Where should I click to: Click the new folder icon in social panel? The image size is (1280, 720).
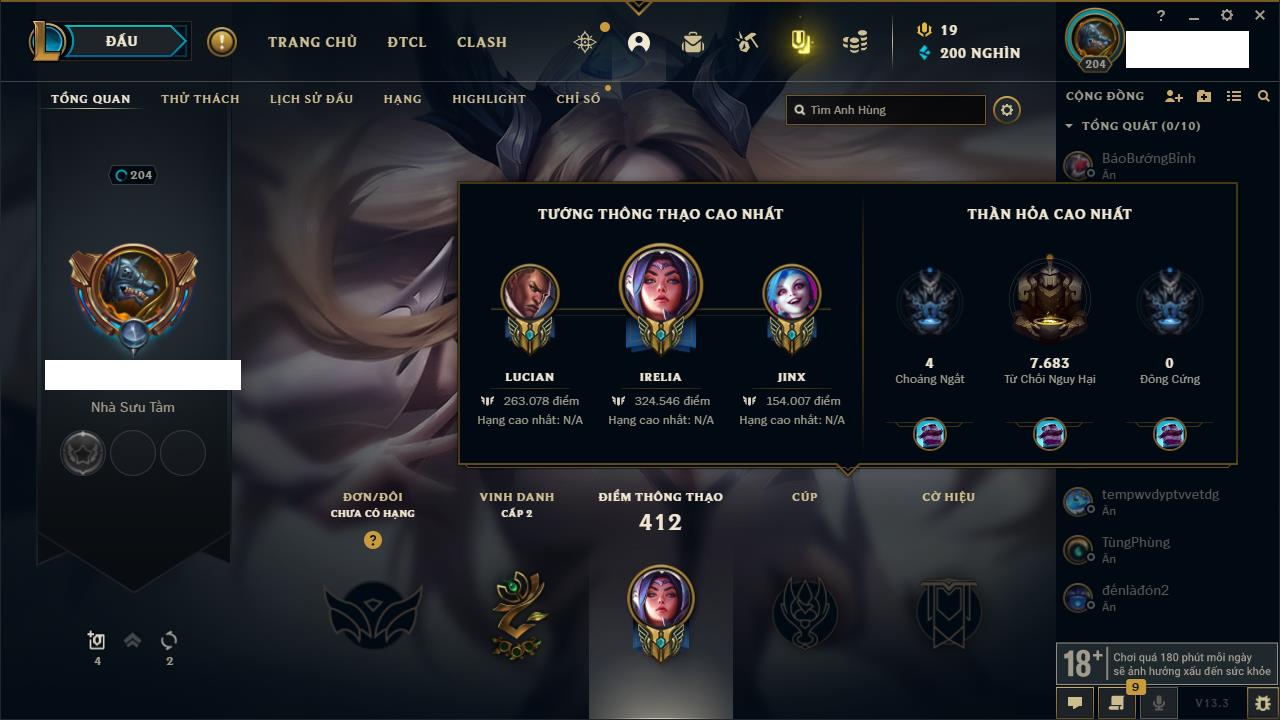pyautogui.click(x=1204, y=96)
